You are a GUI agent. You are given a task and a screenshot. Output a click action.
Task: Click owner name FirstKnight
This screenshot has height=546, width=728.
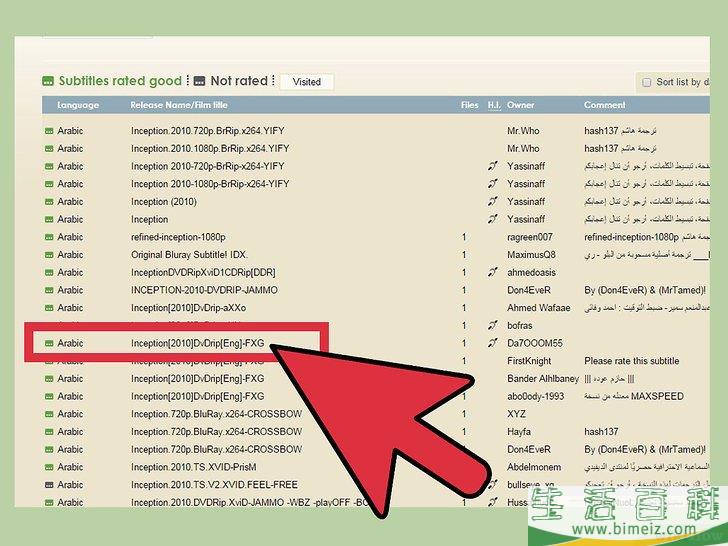[529, 361]
